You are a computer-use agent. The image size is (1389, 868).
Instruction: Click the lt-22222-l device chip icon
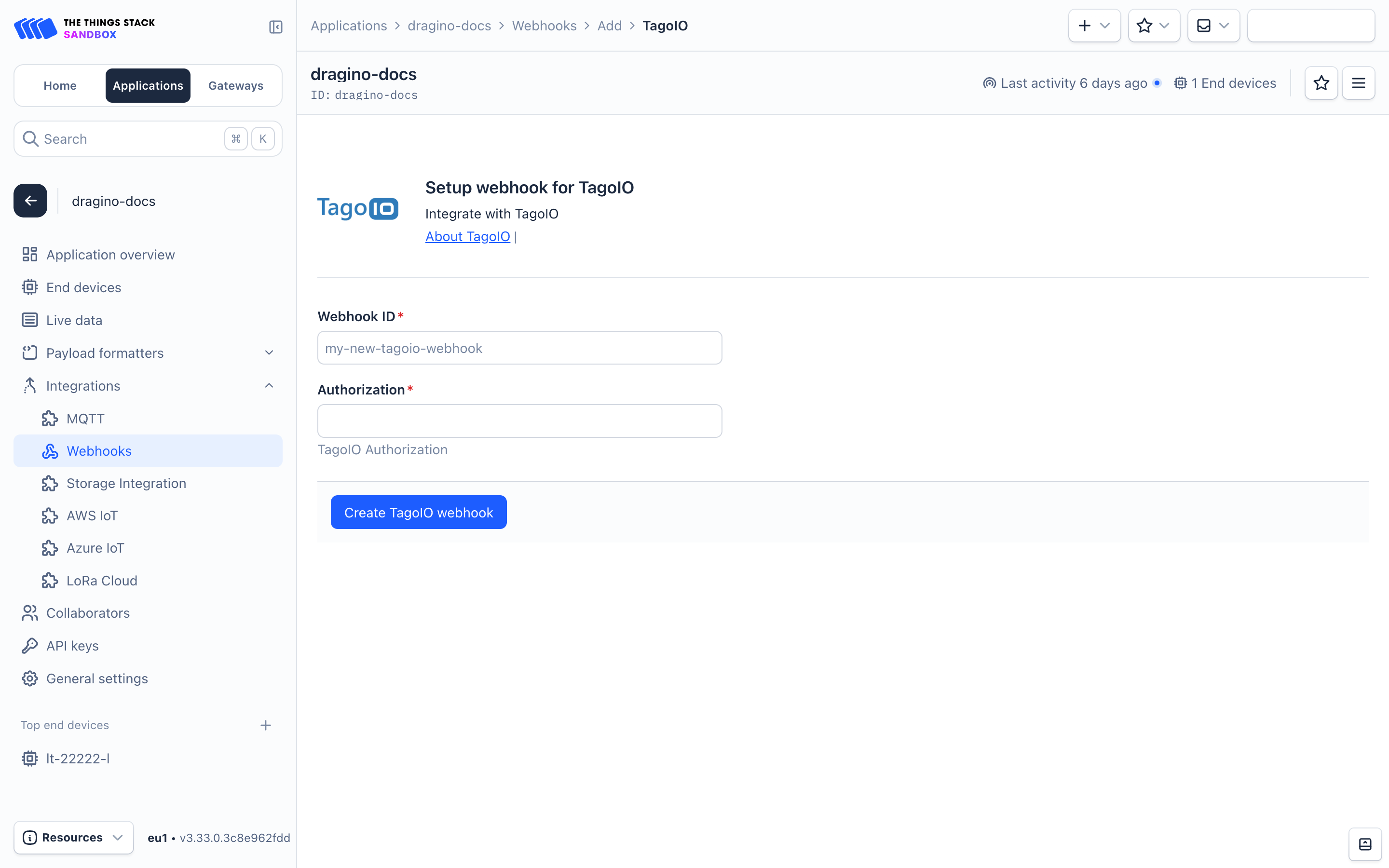tap(30, 759)
